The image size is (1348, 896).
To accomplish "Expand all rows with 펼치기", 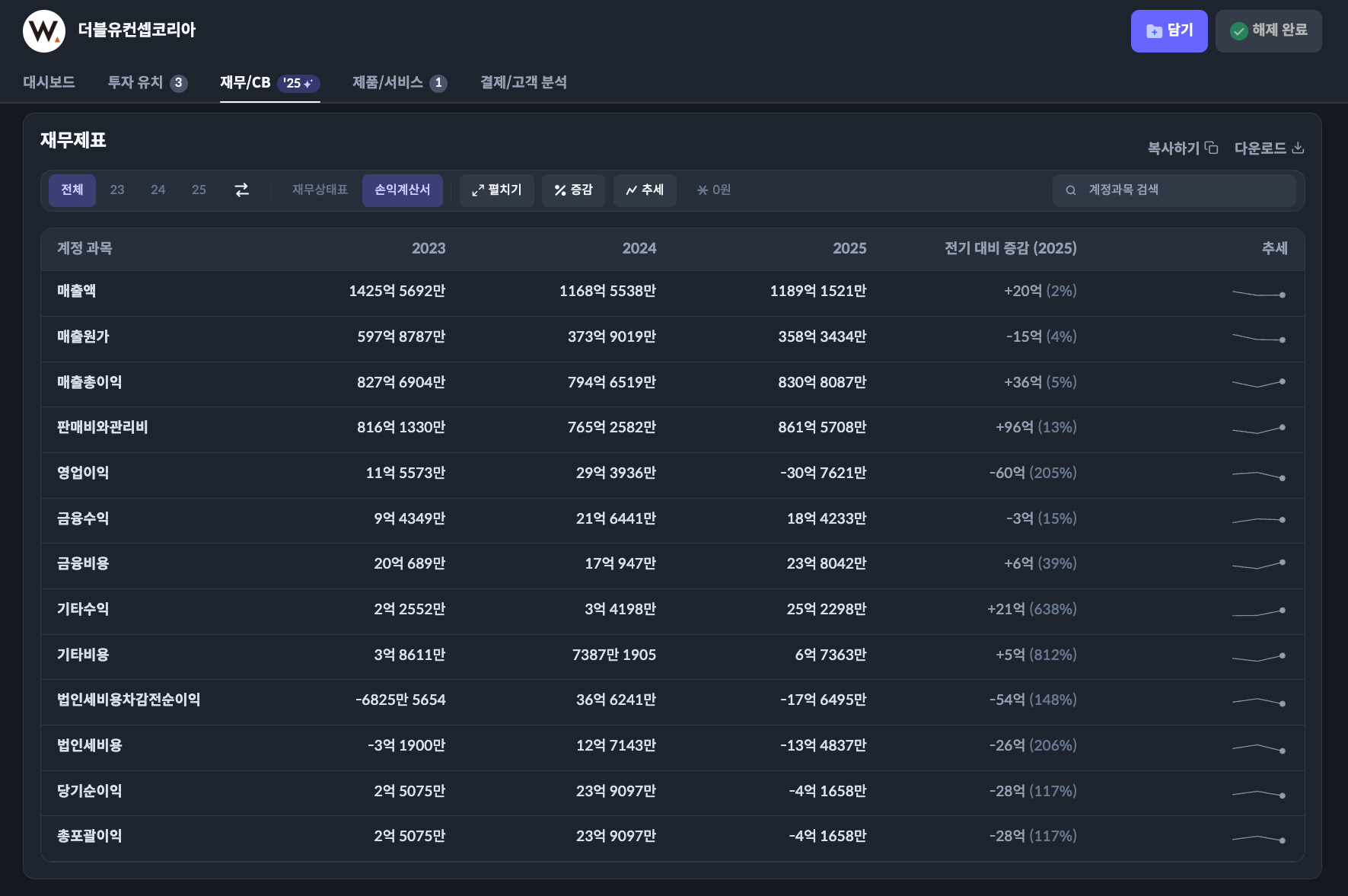I will [496, 190].
